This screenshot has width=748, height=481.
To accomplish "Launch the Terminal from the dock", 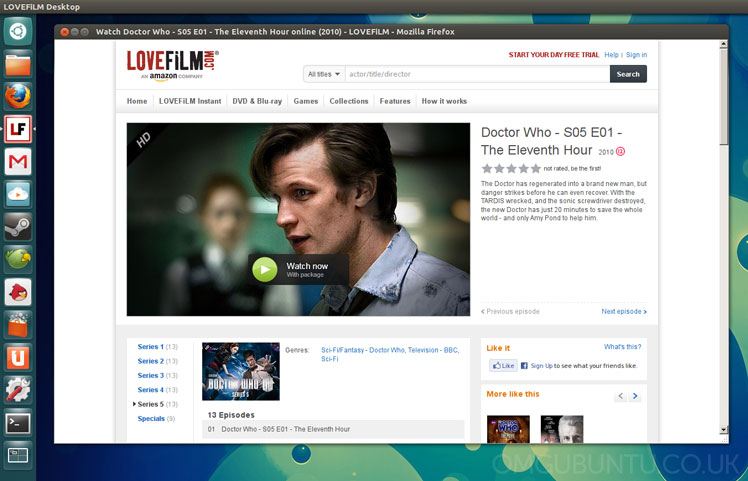I will pyautogui.click(x=18, y=423).
